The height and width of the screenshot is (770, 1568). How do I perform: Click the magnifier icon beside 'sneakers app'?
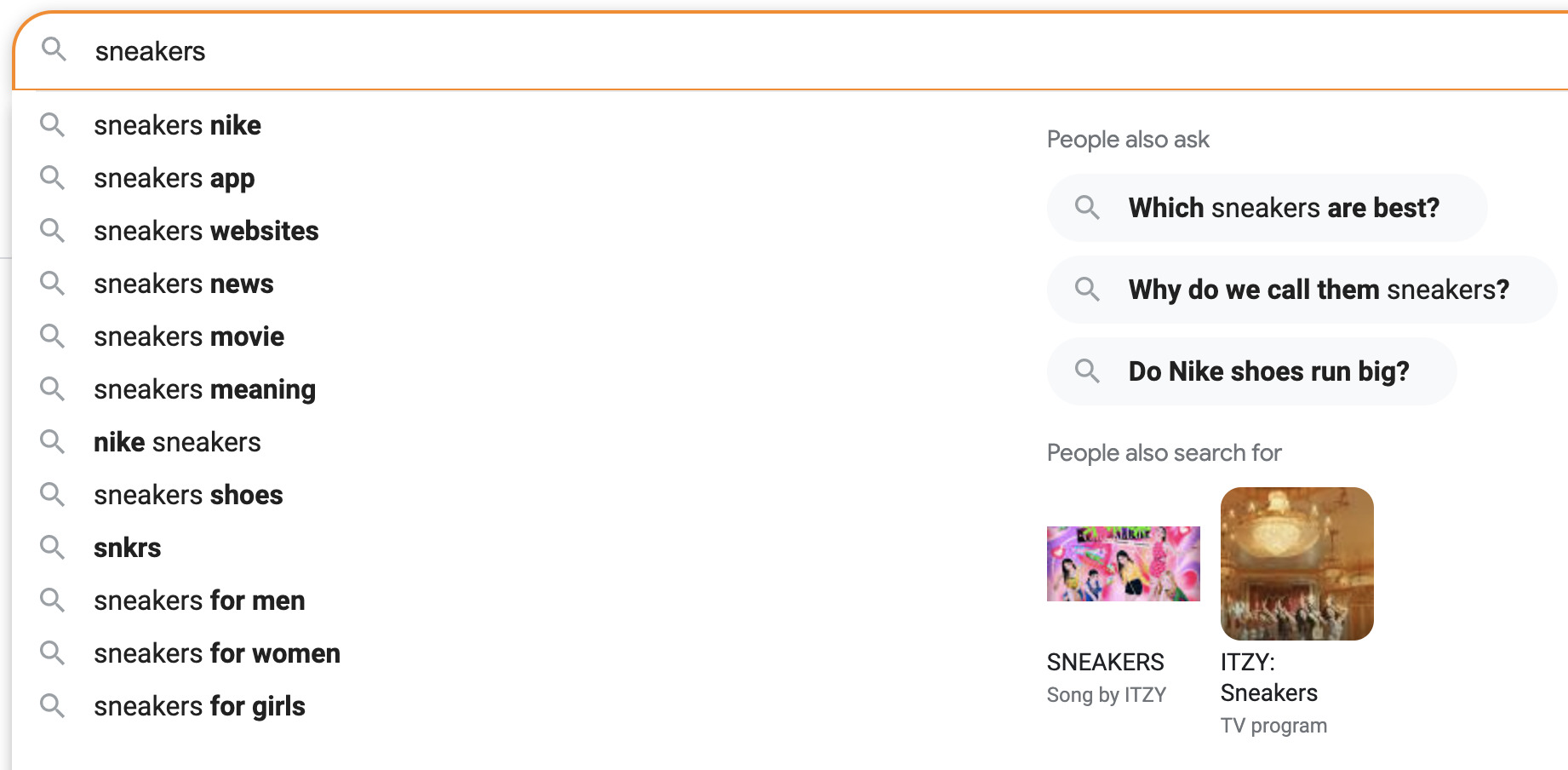53,178
